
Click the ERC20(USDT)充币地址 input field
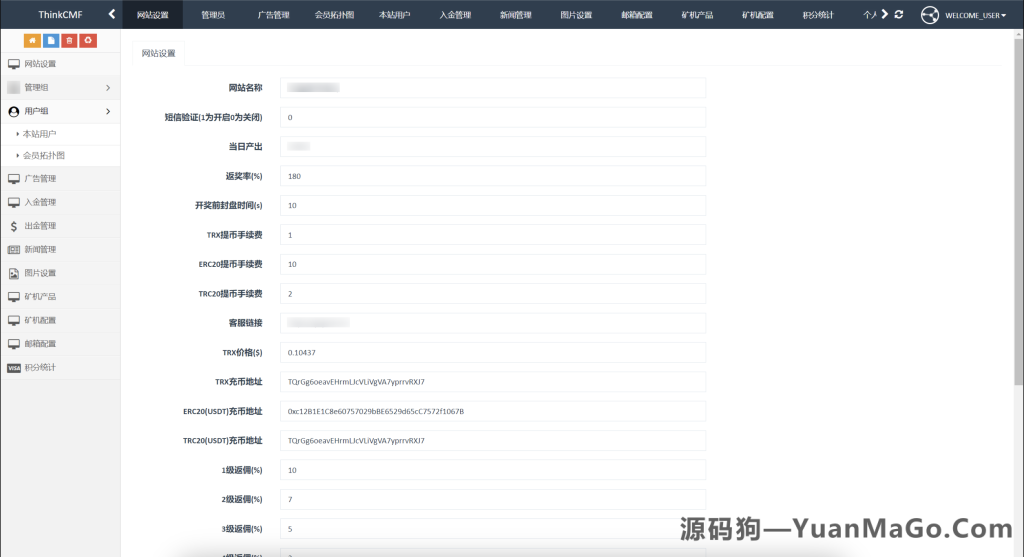coord(493,411)
